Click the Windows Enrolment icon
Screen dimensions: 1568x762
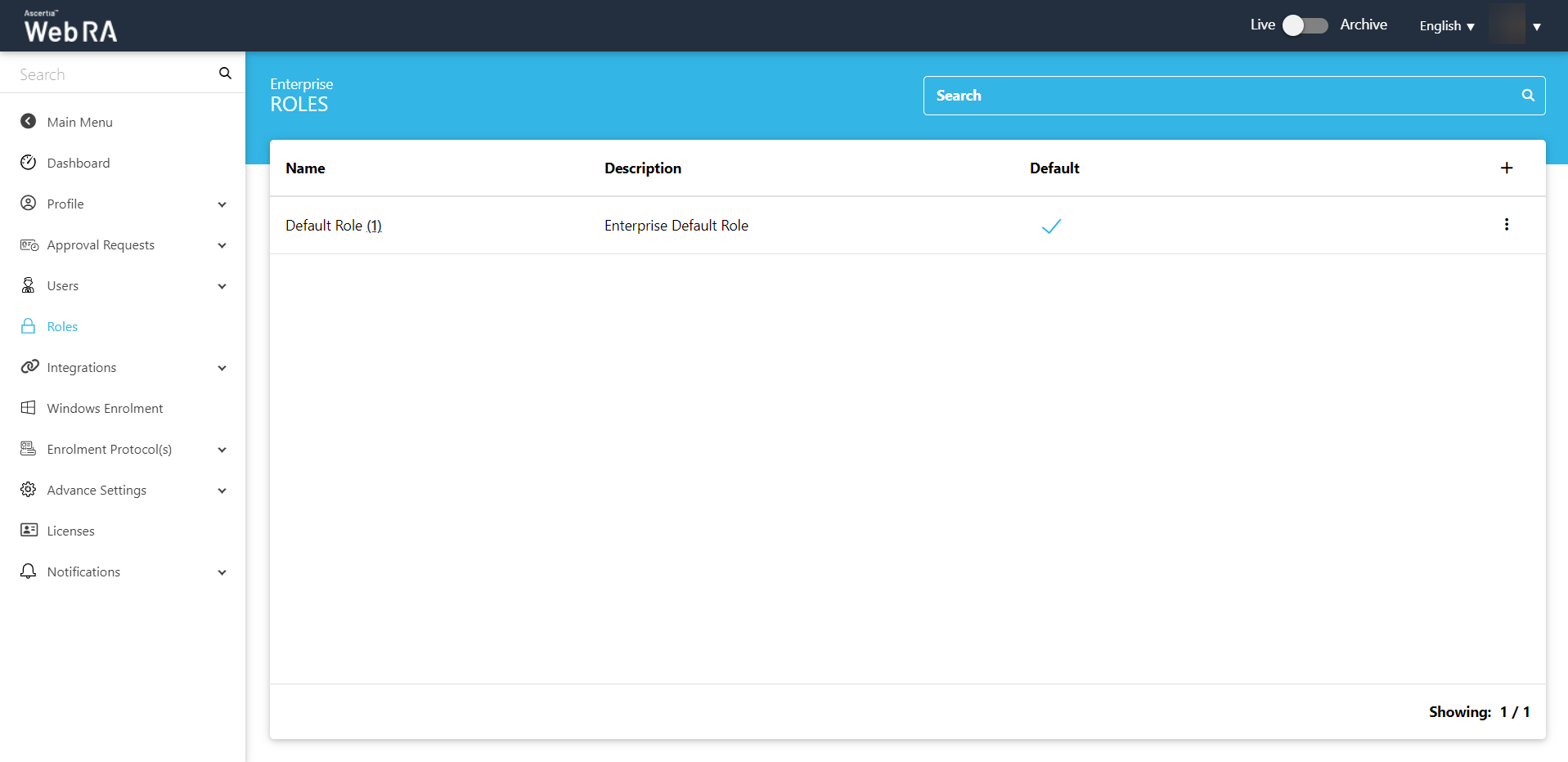tap(29, 408)
